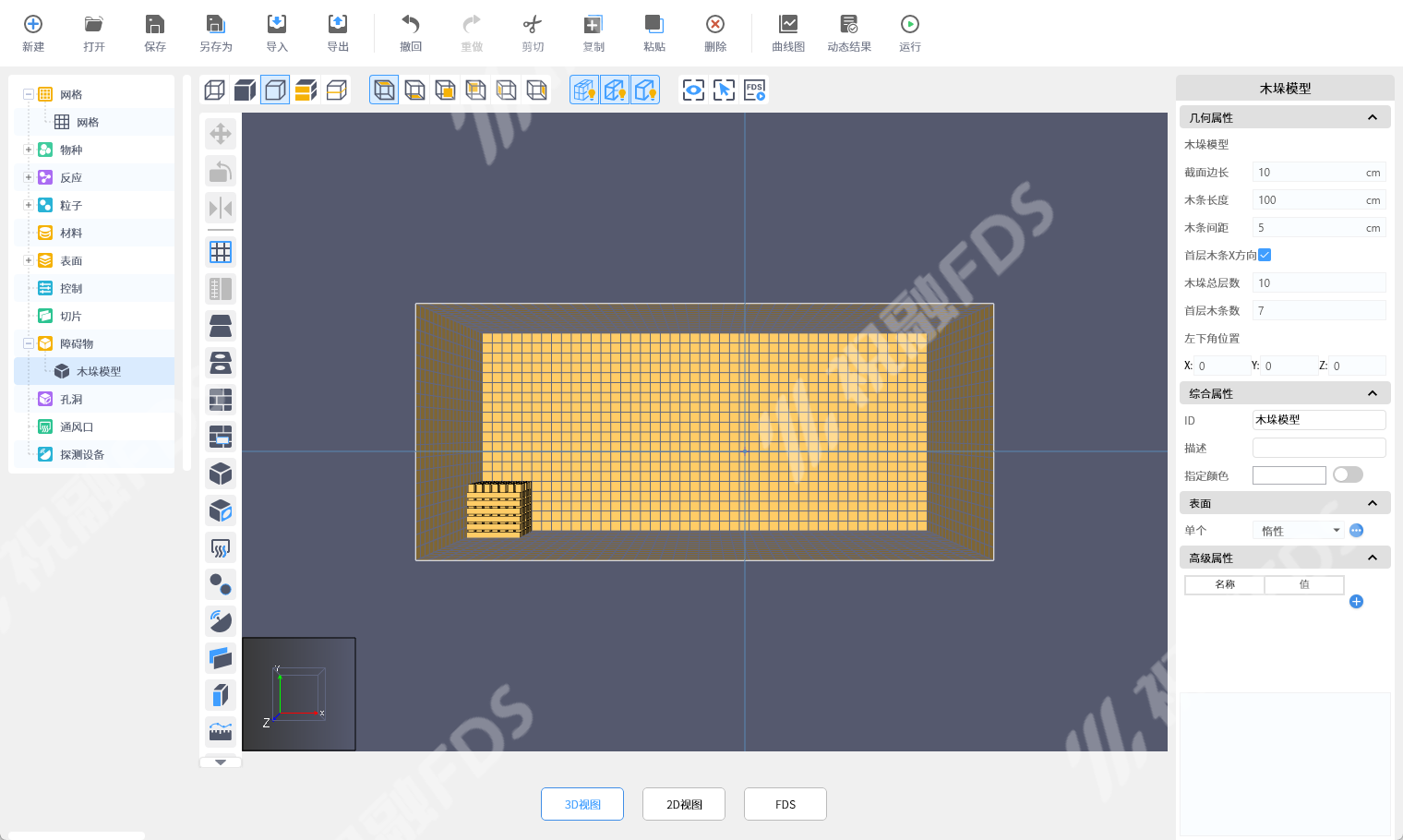Select the solid cube obstacle tool

point(221,474)
